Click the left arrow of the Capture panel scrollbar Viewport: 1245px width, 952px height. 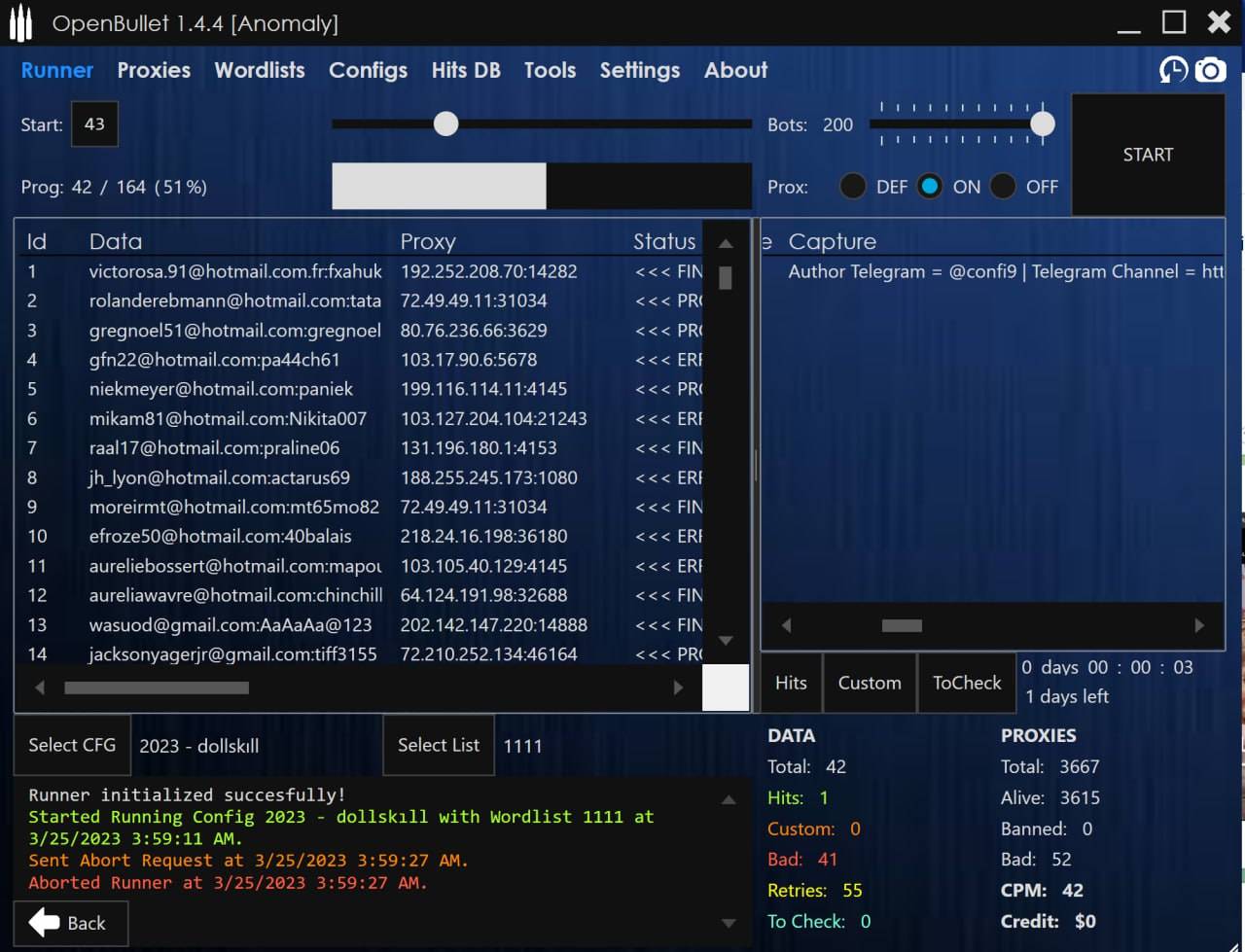pos(787,625)
